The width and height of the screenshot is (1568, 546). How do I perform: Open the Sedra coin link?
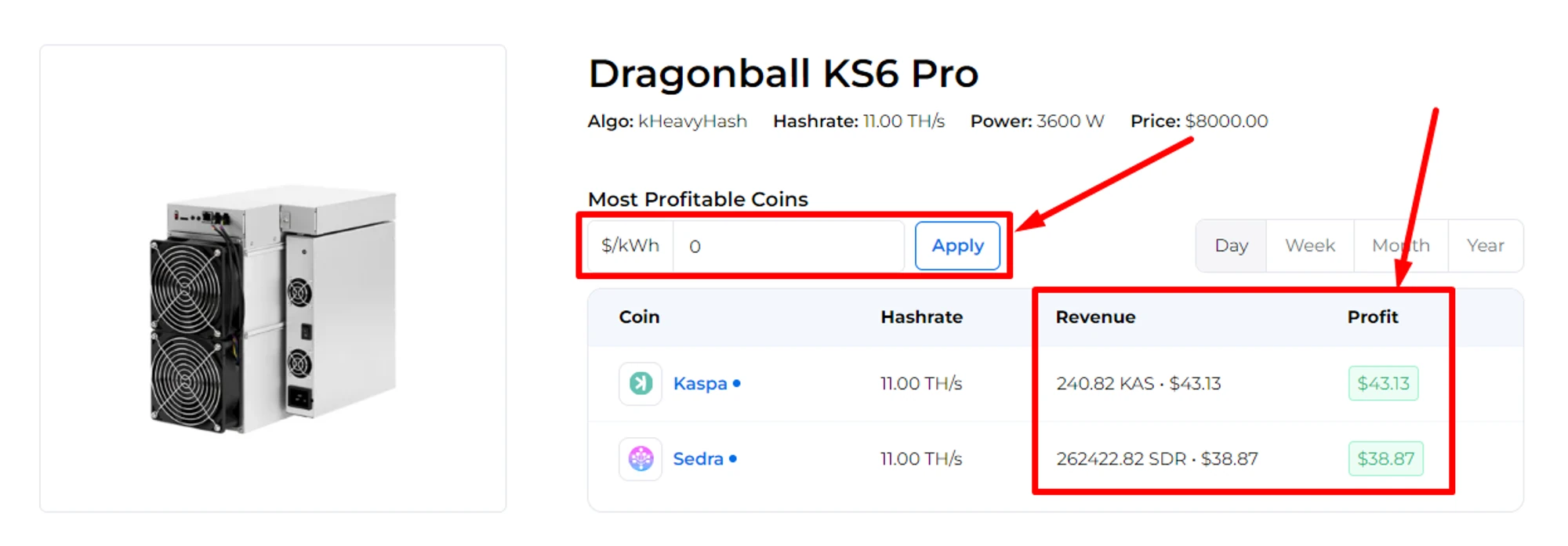point(698,459)
